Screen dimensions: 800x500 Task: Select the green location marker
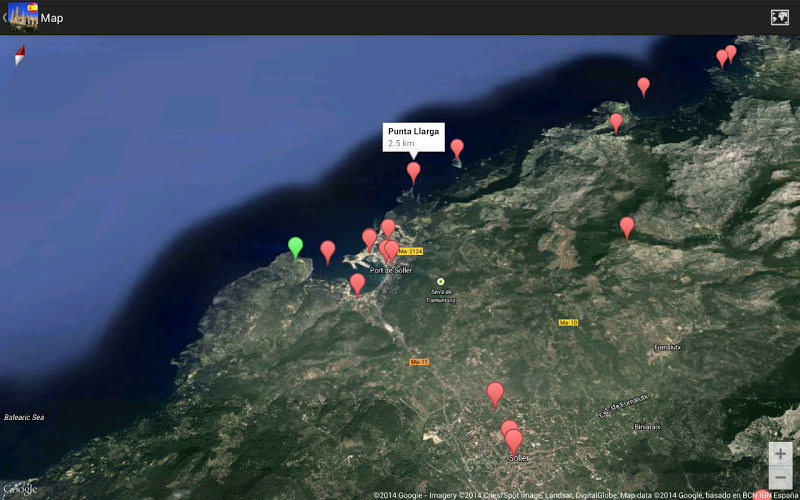(x=295, y=246)
